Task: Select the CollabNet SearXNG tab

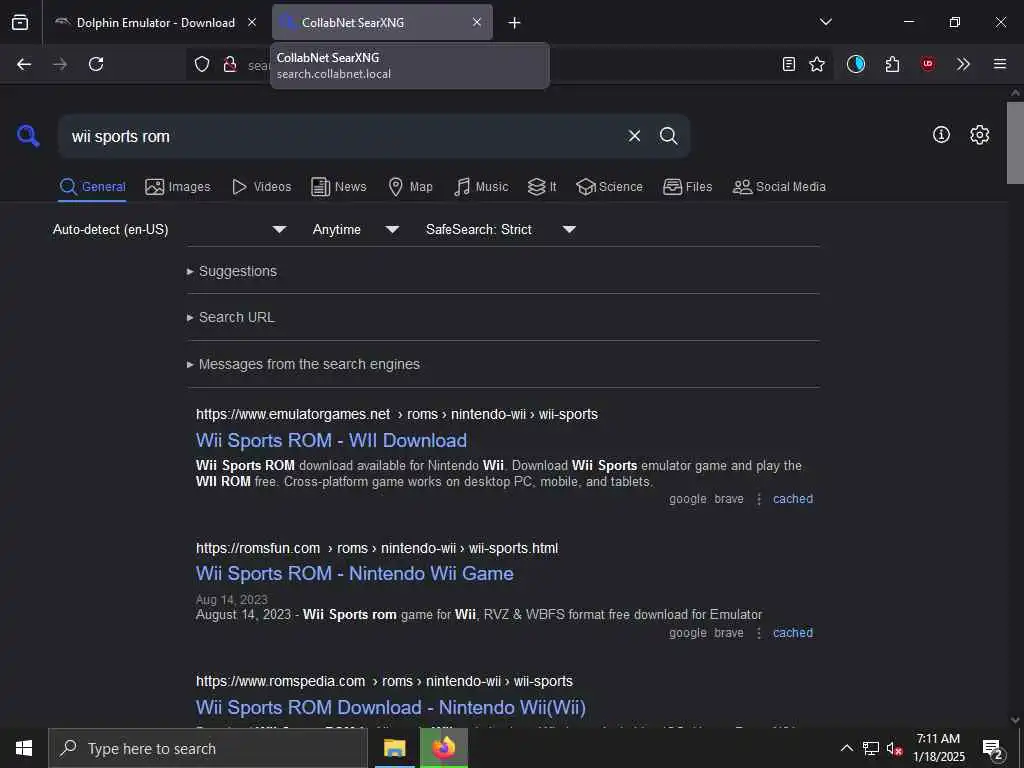Action: point(382,23)
